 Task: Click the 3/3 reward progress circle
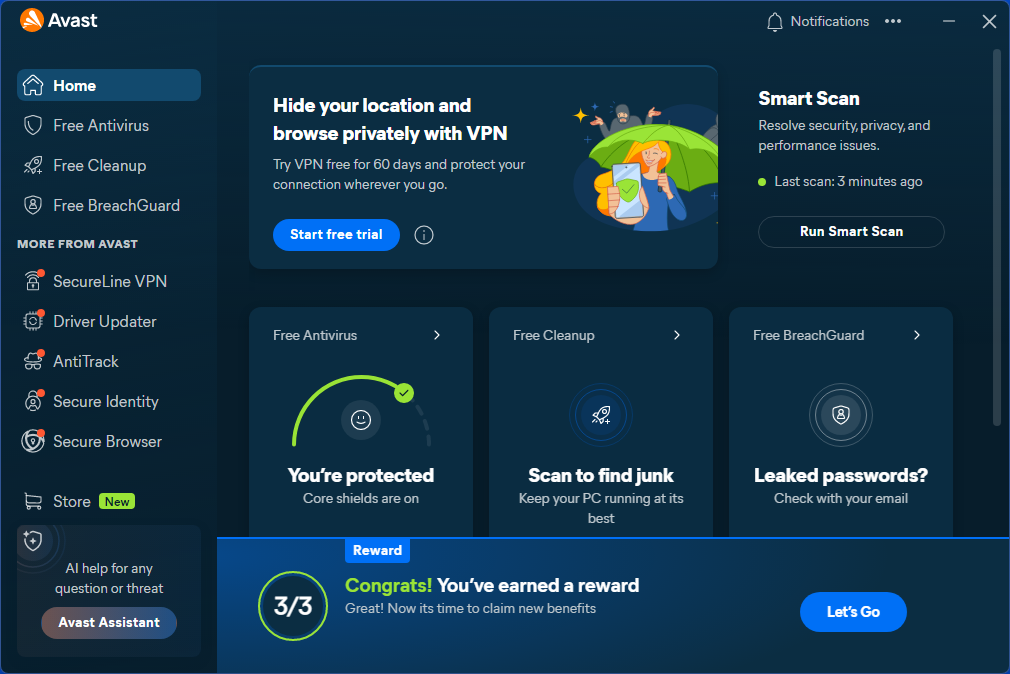point(293,606)
